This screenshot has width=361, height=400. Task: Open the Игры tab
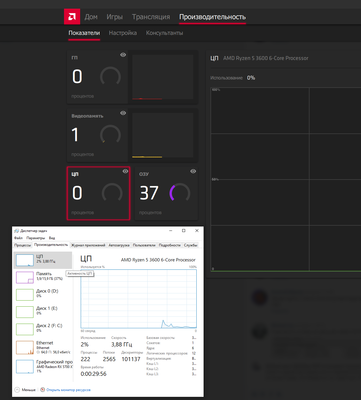pos(115,17)
